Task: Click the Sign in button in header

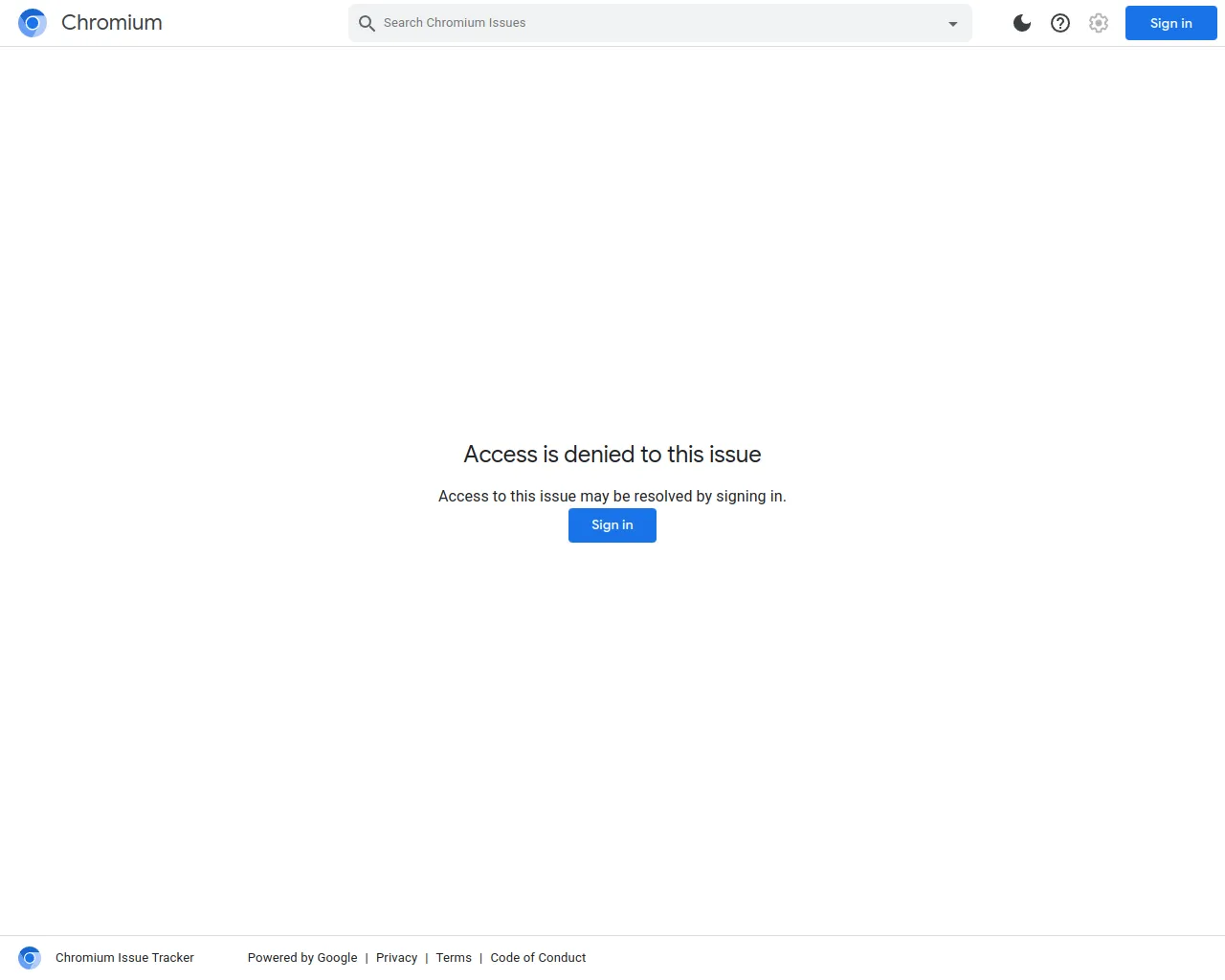Action: 1171,23
